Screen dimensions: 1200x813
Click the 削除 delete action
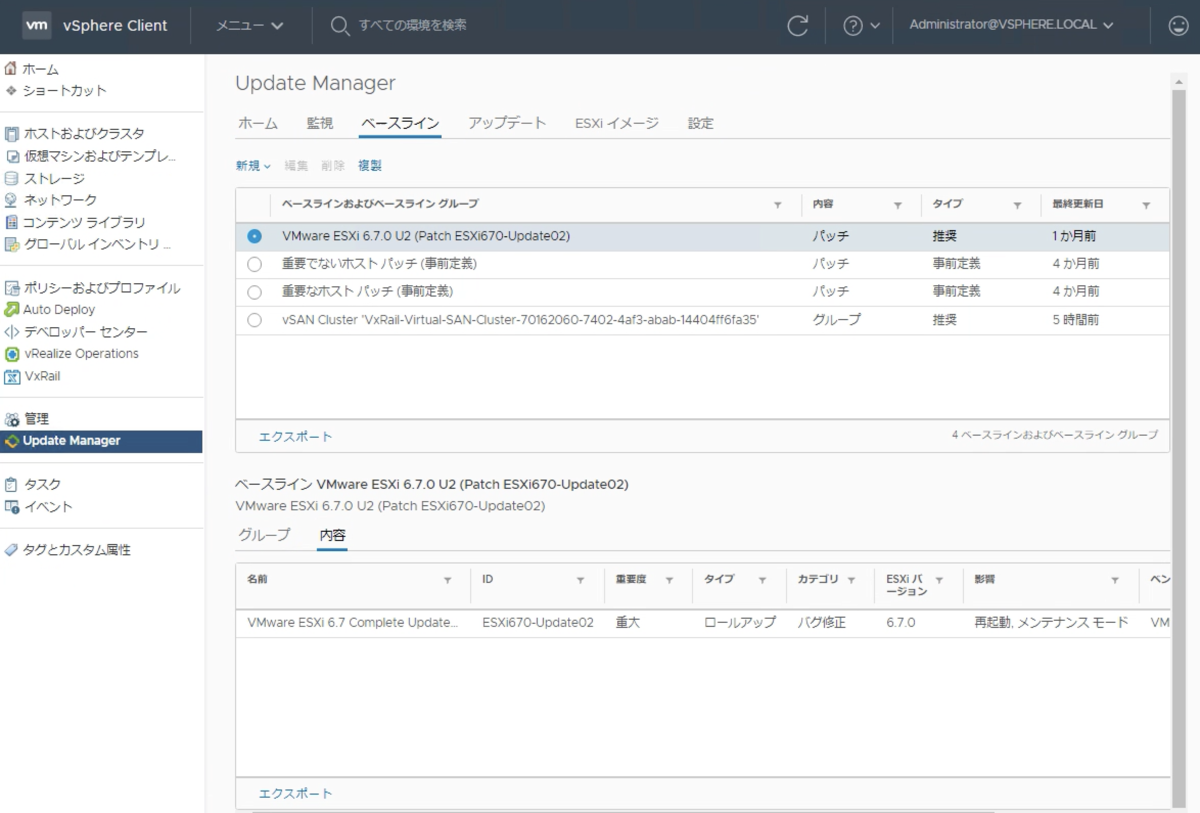tap(333, 166)
